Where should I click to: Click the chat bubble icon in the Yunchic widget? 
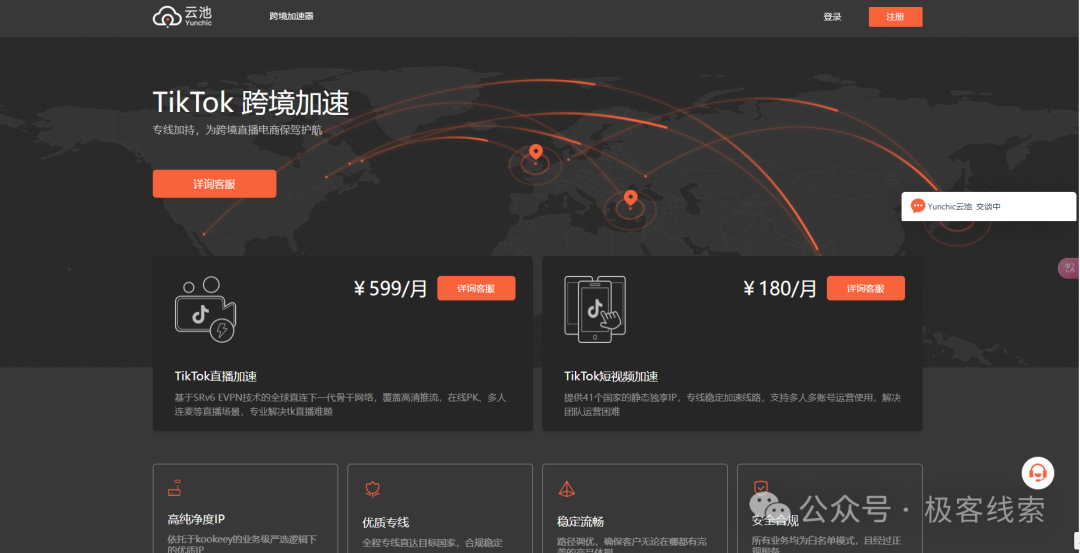click(917, 206)
